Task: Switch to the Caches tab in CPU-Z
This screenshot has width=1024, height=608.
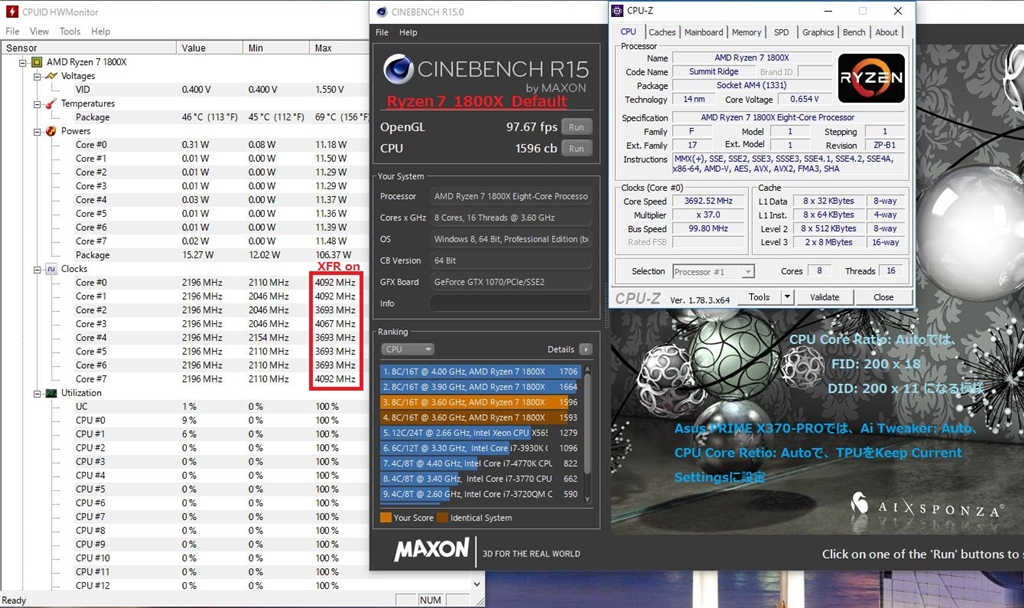Action: point(662,32)
